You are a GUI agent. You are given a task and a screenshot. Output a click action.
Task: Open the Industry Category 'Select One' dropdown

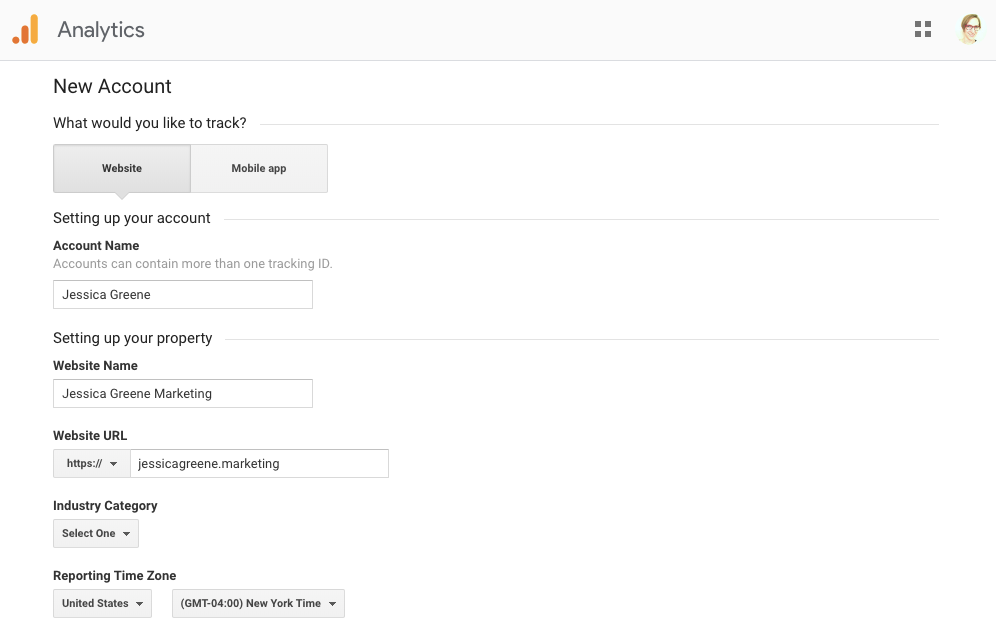(x=96, y=533)
